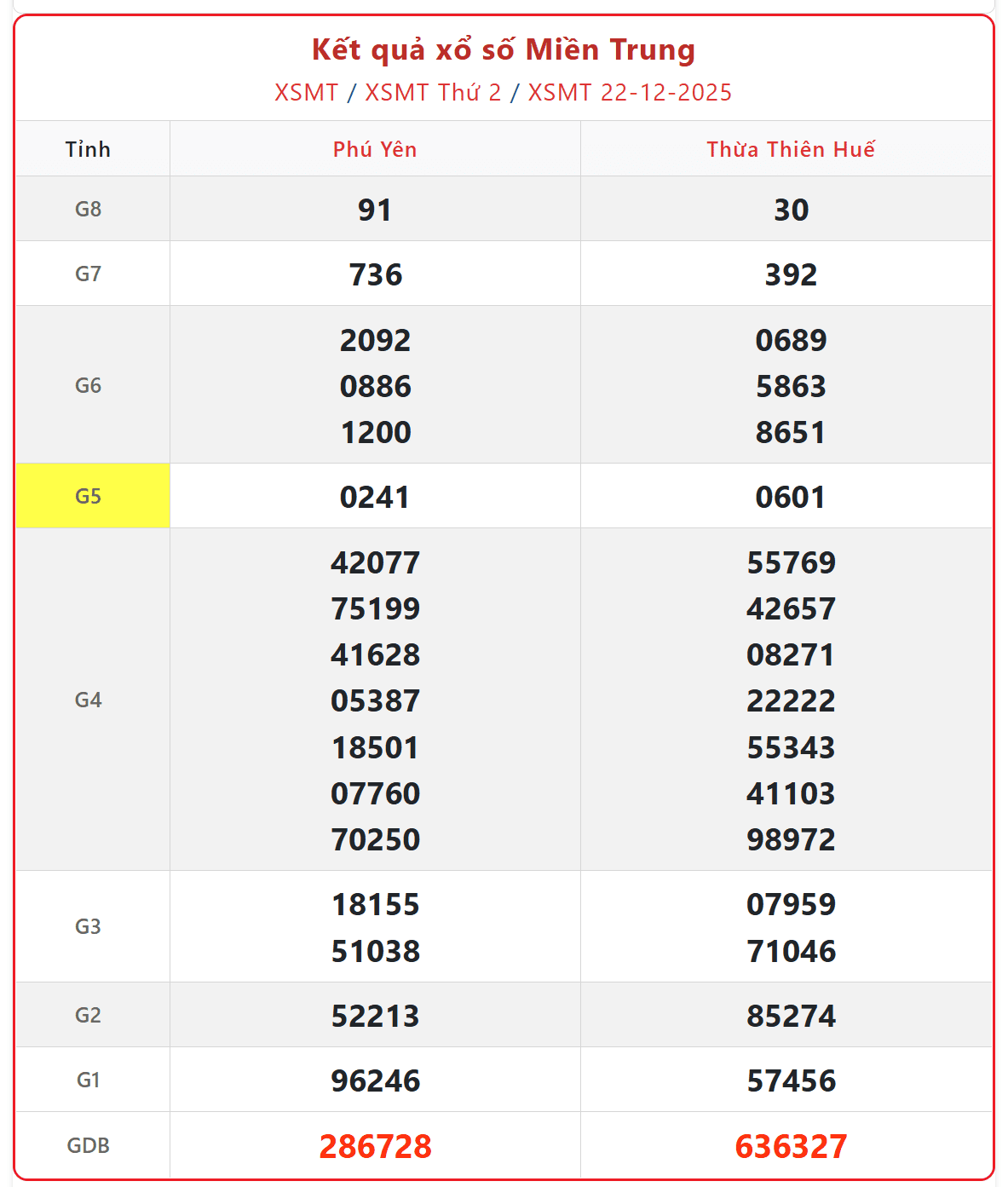1008x1187 pixels.
Task: Click Phú Yên G8 result 91
Action: [x=375, y=210]
